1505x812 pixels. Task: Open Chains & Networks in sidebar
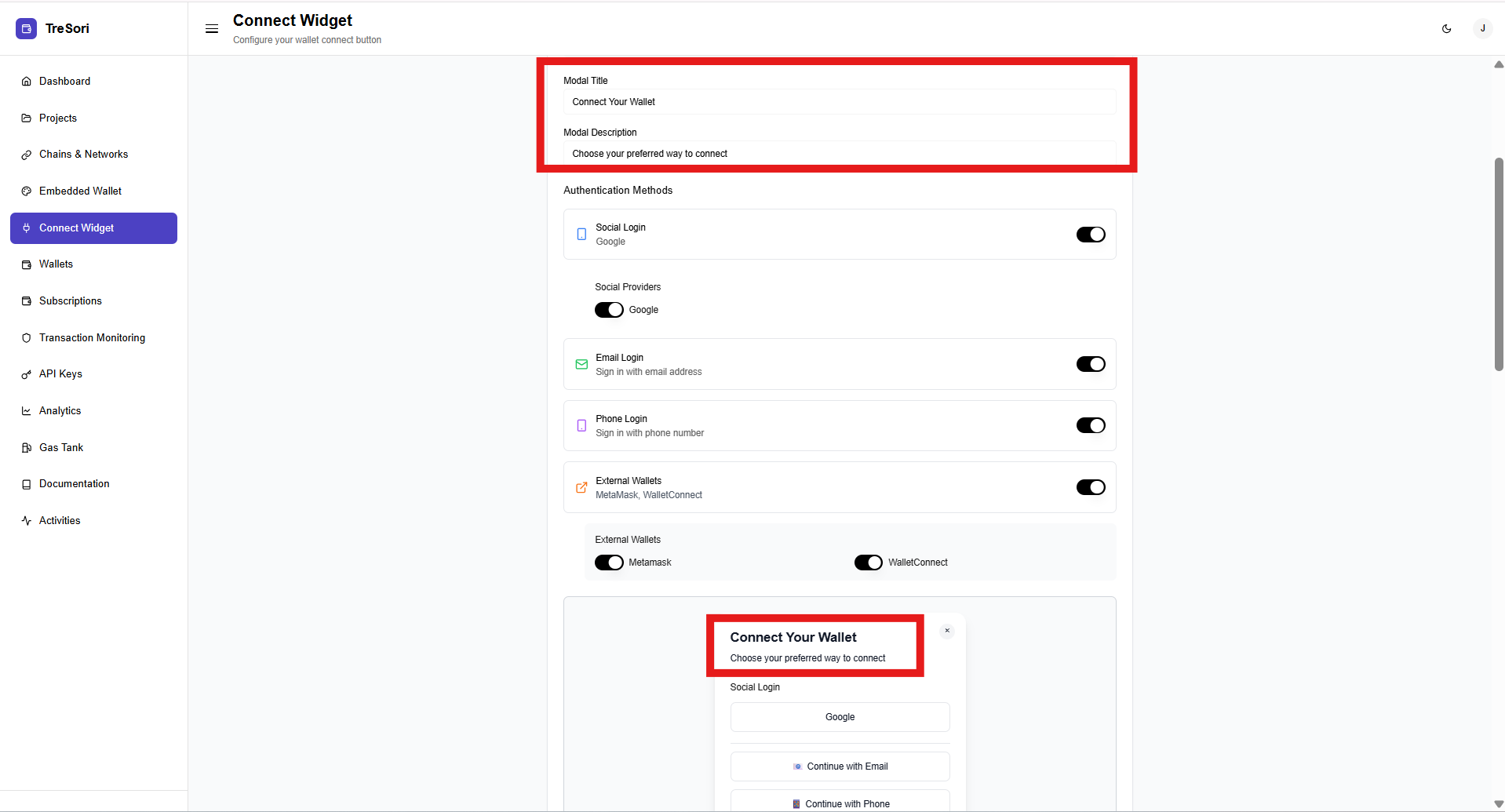click(x=83, y=155)
